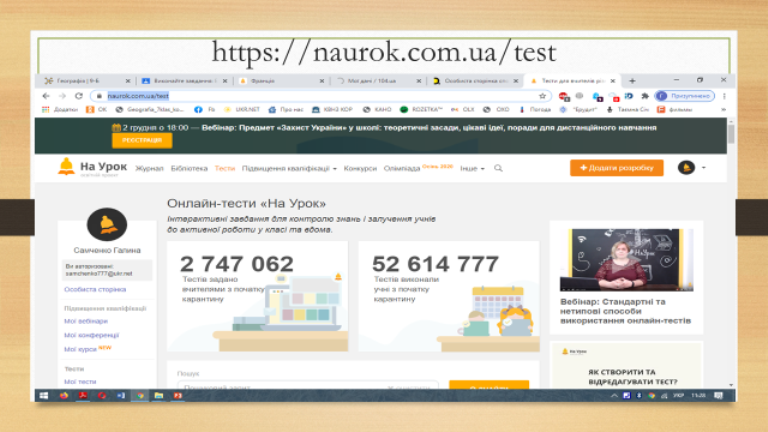Click the РЕЄСТРАЦІЯ webinar button

(142, 140)
